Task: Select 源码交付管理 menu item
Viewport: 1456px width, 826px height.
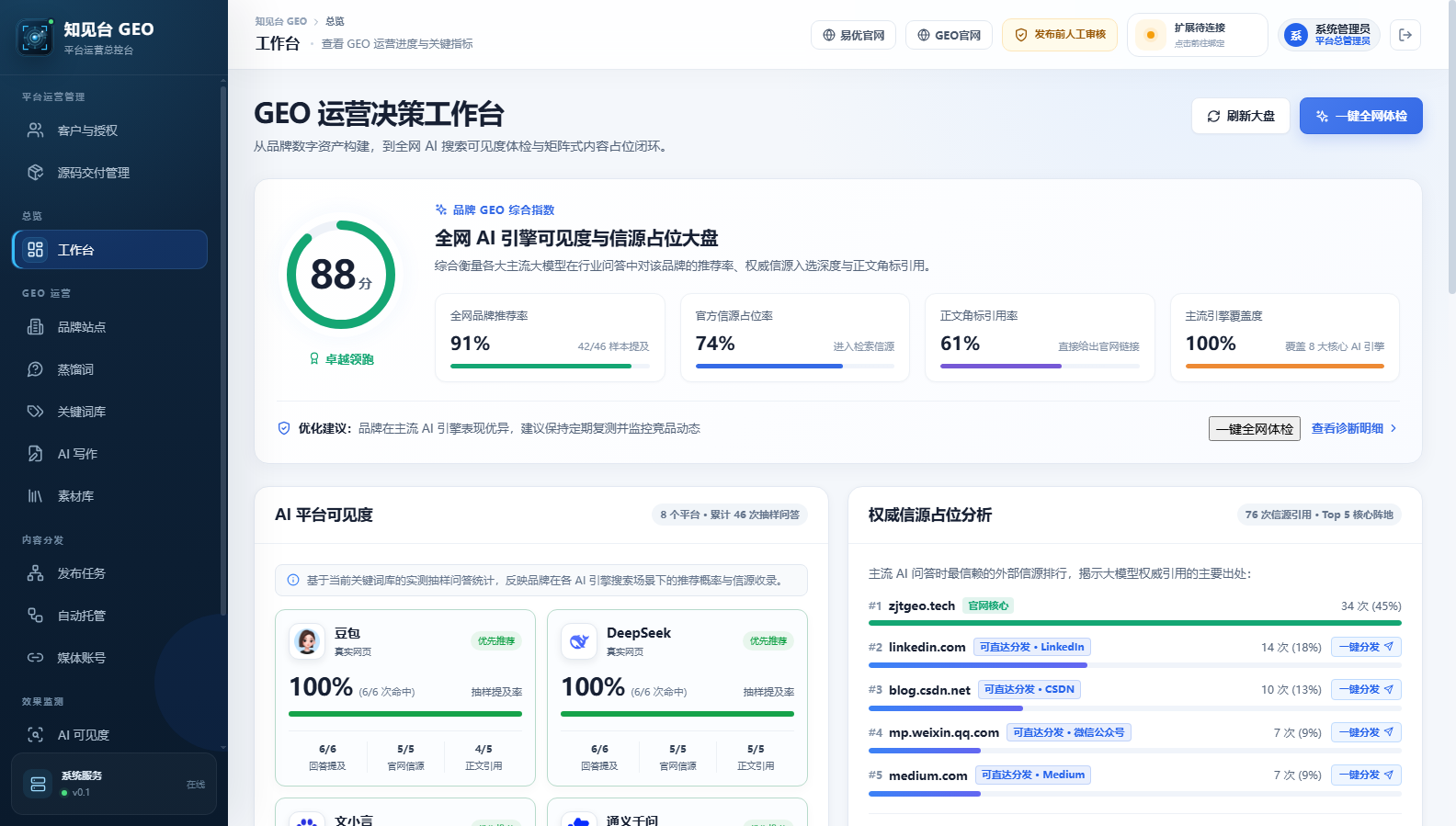Action: pyautogui.click(x=109, y=173)
